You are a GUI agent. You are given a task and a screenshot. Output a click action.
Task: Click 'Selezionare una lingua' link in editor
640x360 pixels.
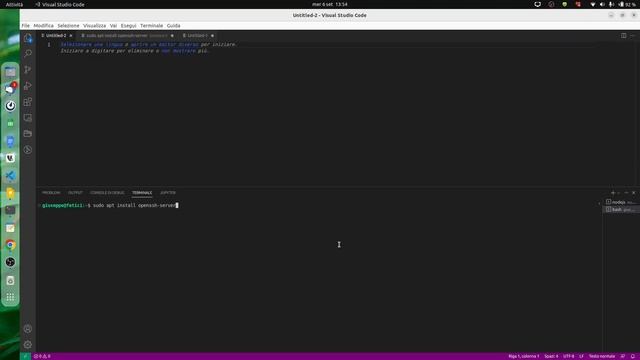(x=92, y=44)
